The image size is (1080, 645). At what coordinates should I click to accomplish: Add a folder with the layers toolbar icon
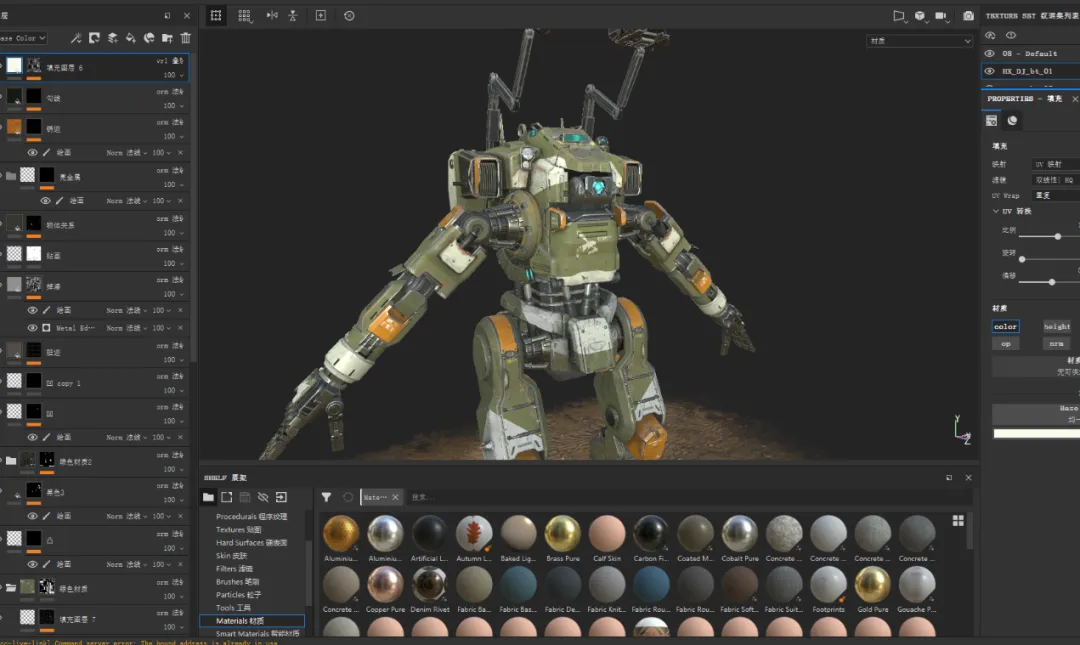click(167, 38)
